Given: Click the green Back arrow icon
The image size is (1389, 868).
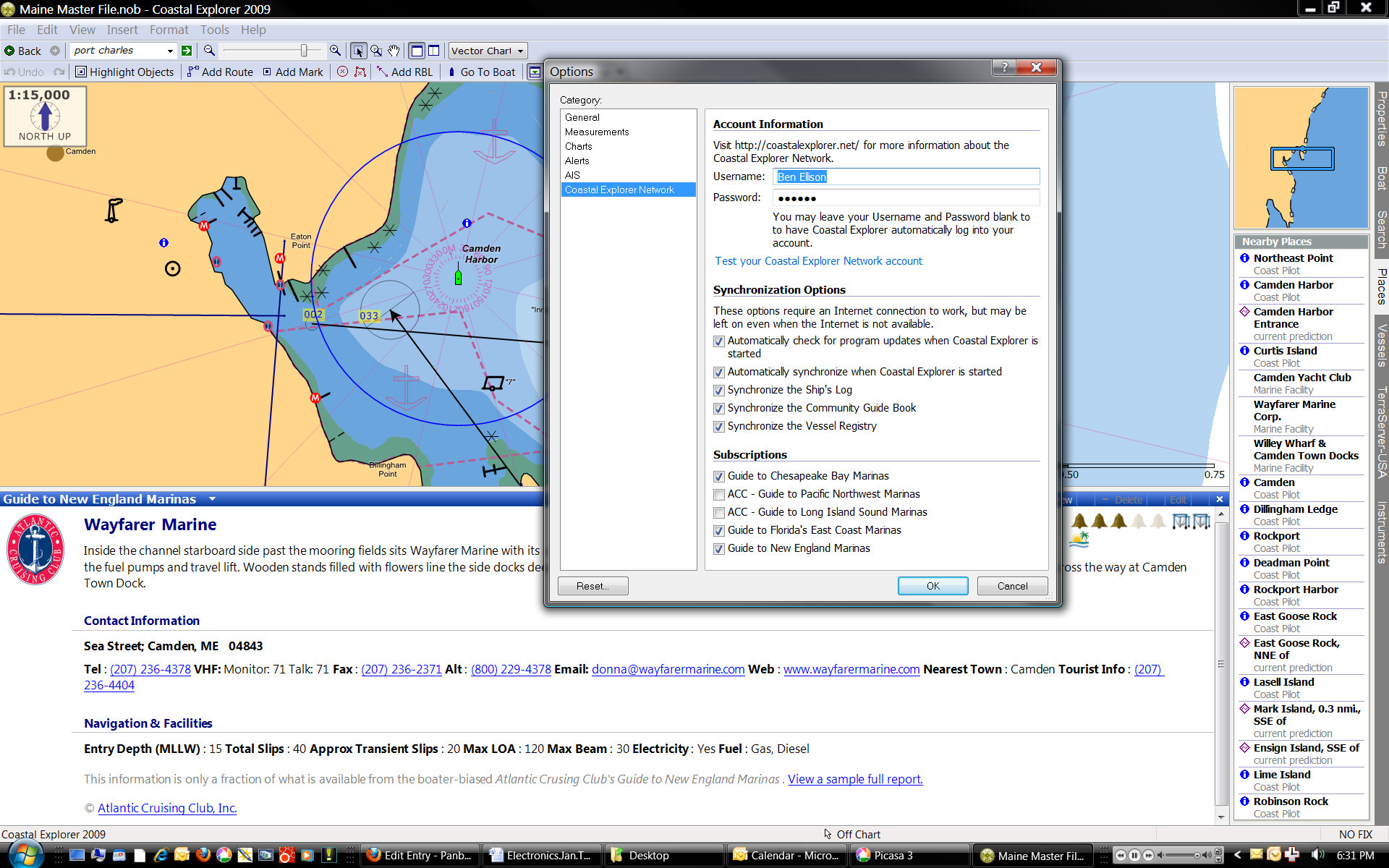Looking at the screenshot, I should (9, 51).
